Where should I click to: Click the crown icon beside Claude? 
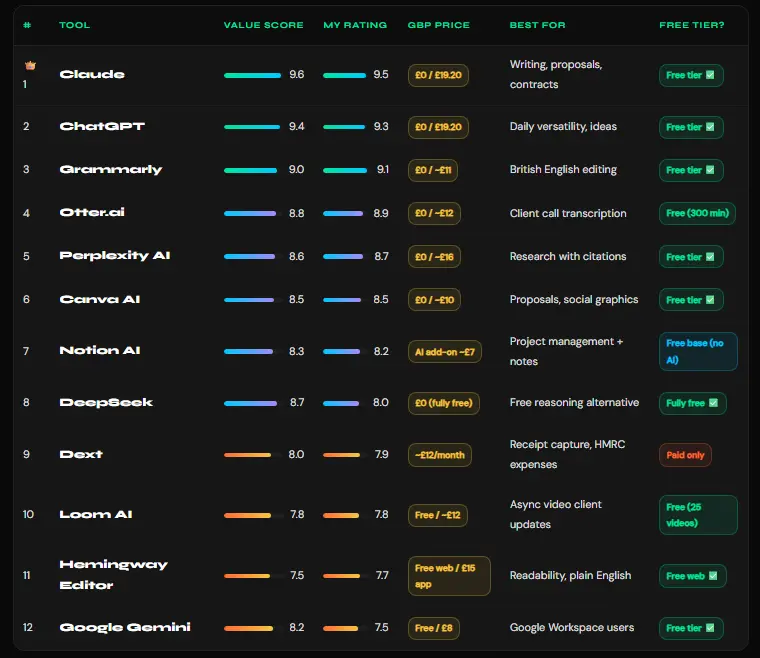pyautogui.click(x=30, y=65)
